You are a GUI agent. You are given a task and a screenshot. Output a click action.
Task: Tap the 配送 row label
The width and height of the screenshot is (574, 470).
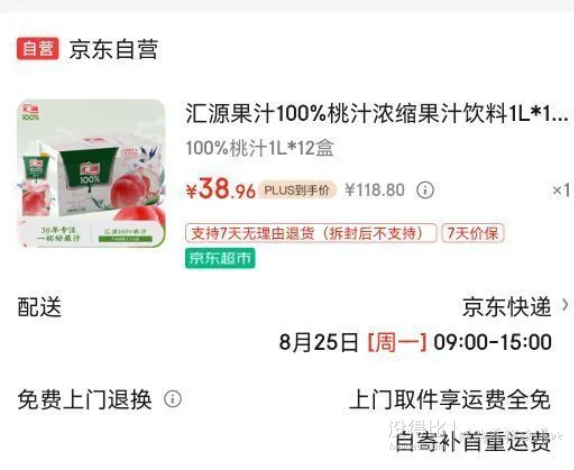[x=40, y=306]
